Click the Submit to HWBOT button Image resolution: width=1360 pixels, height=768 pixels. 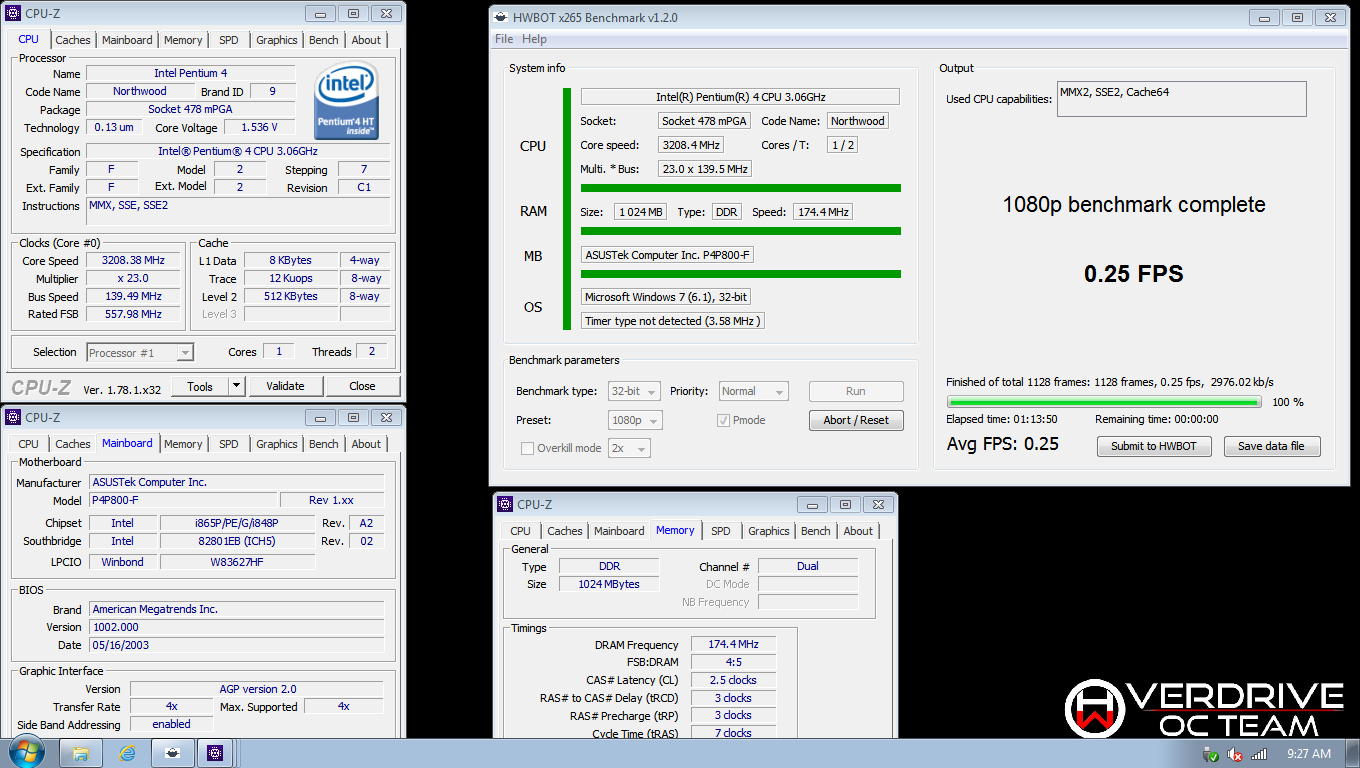click(x=1154, y=446)
